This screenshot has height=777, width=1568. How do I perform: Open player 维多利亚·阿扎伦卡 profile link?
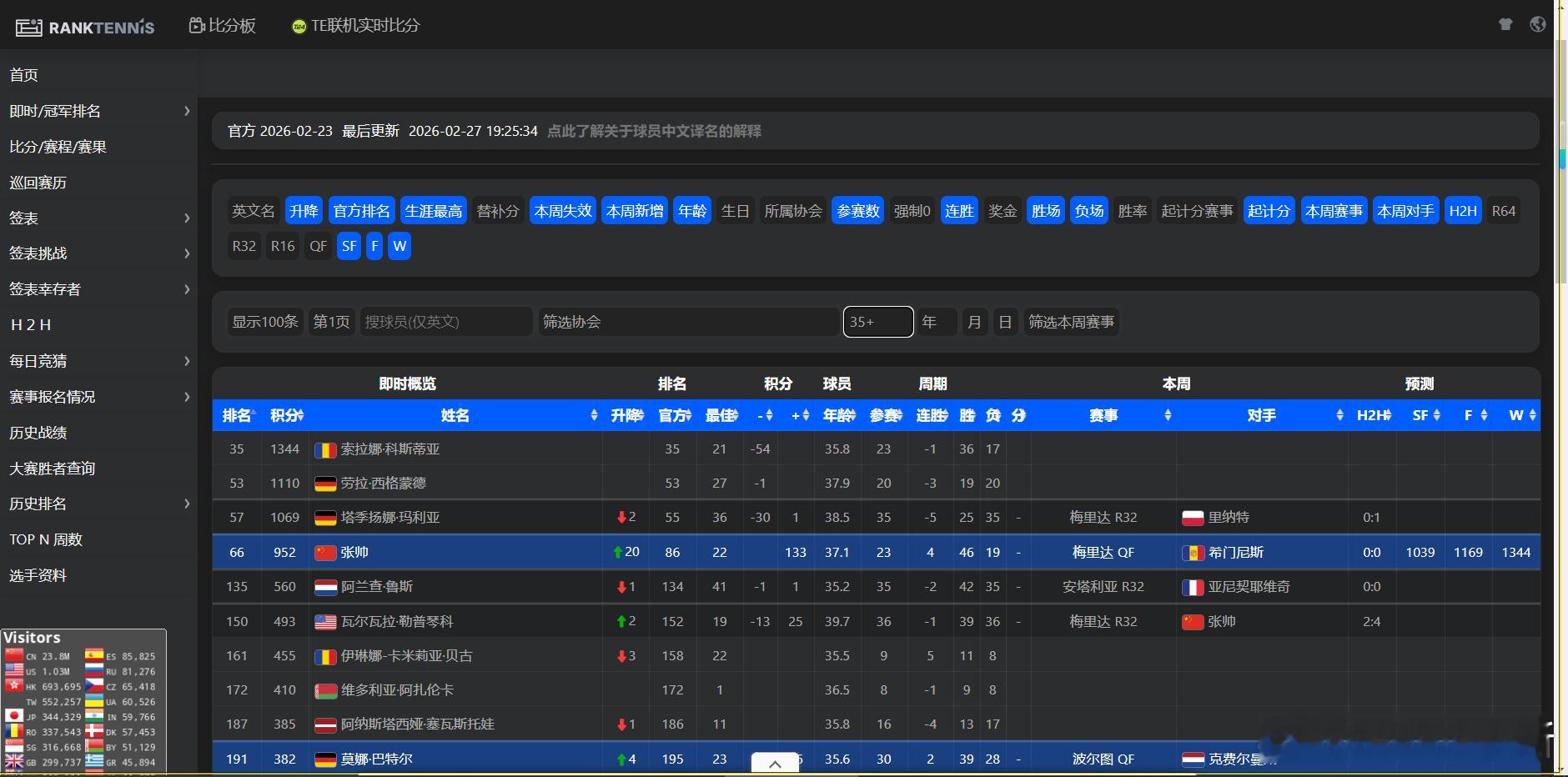(397, 689)
